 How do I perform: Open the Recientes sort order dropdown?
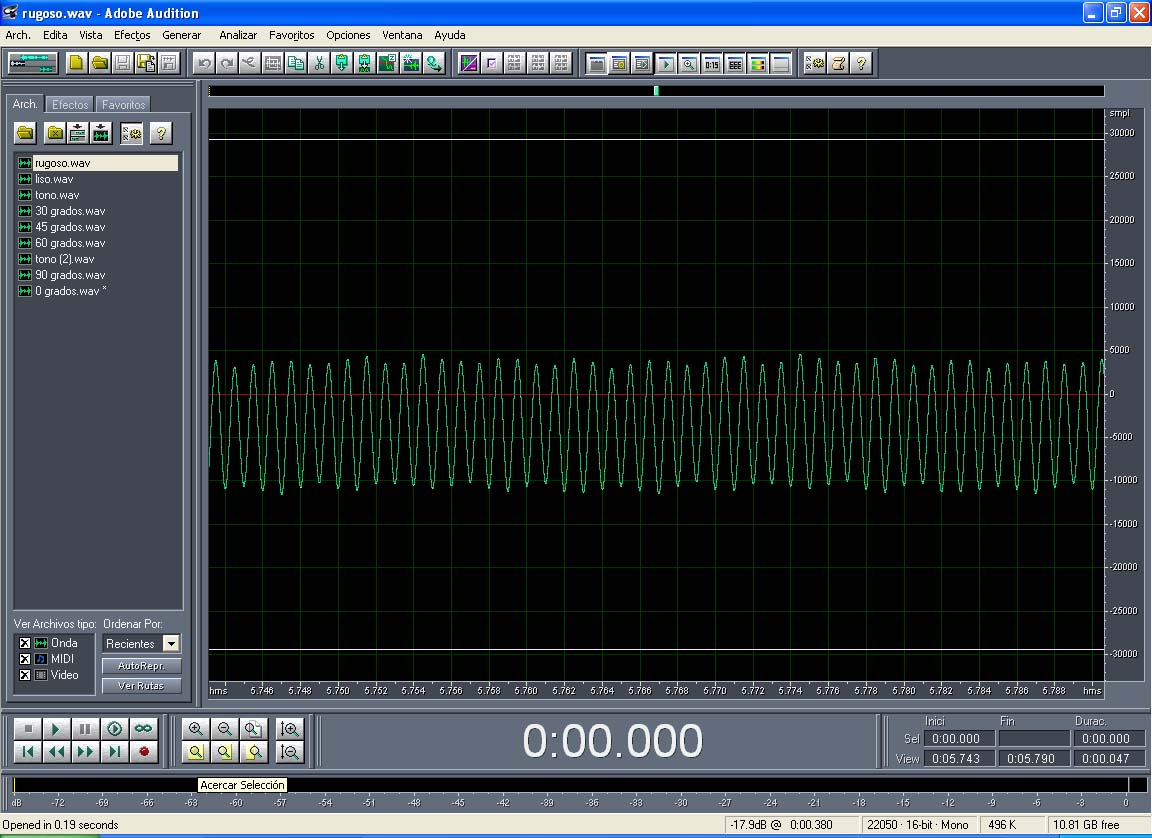coord(170,643)
